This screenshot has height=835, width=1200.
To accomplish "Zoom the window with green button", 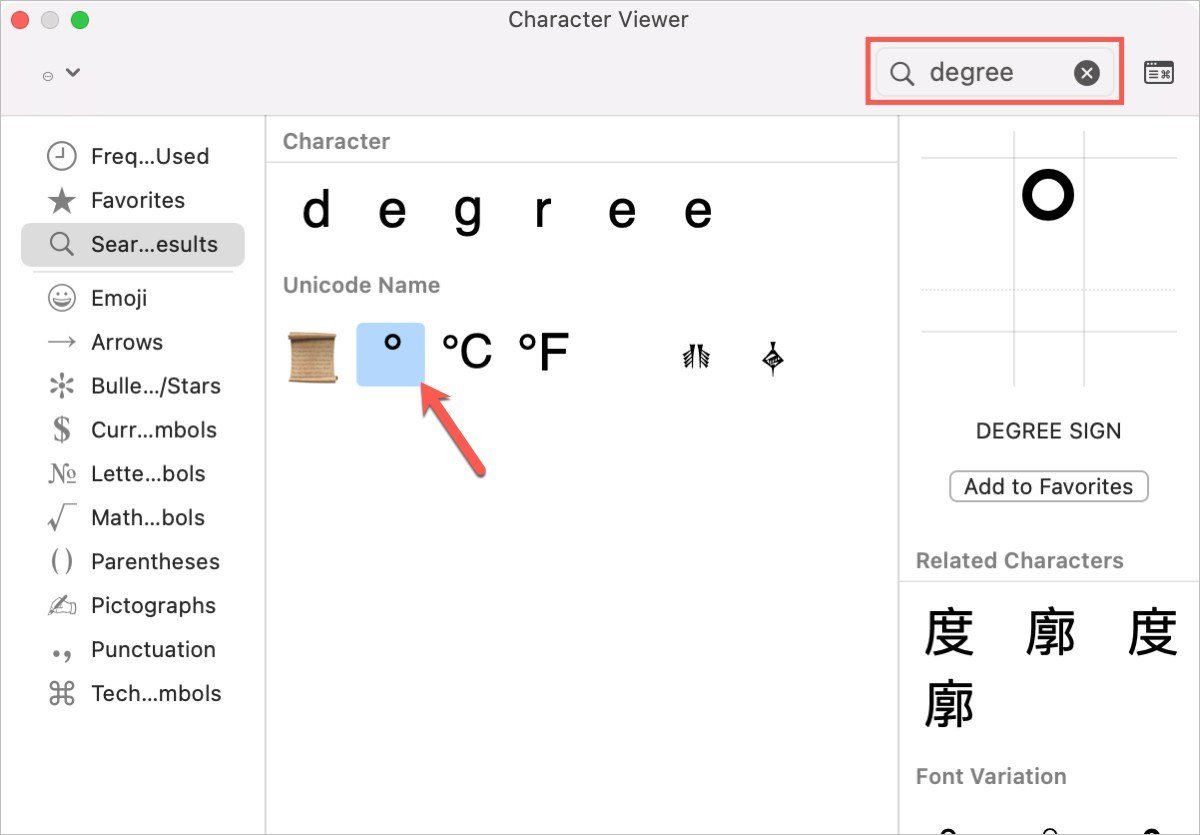I will click(80, 20).
